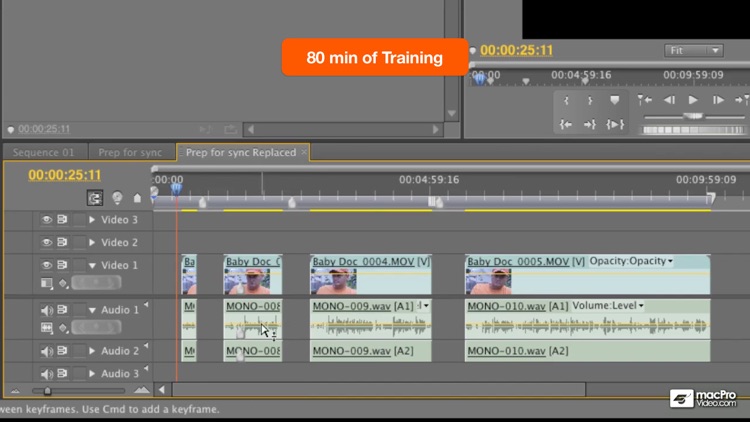Show keyframes button on Video 1
The image size is (750, 422).
(x=63, y=283)
